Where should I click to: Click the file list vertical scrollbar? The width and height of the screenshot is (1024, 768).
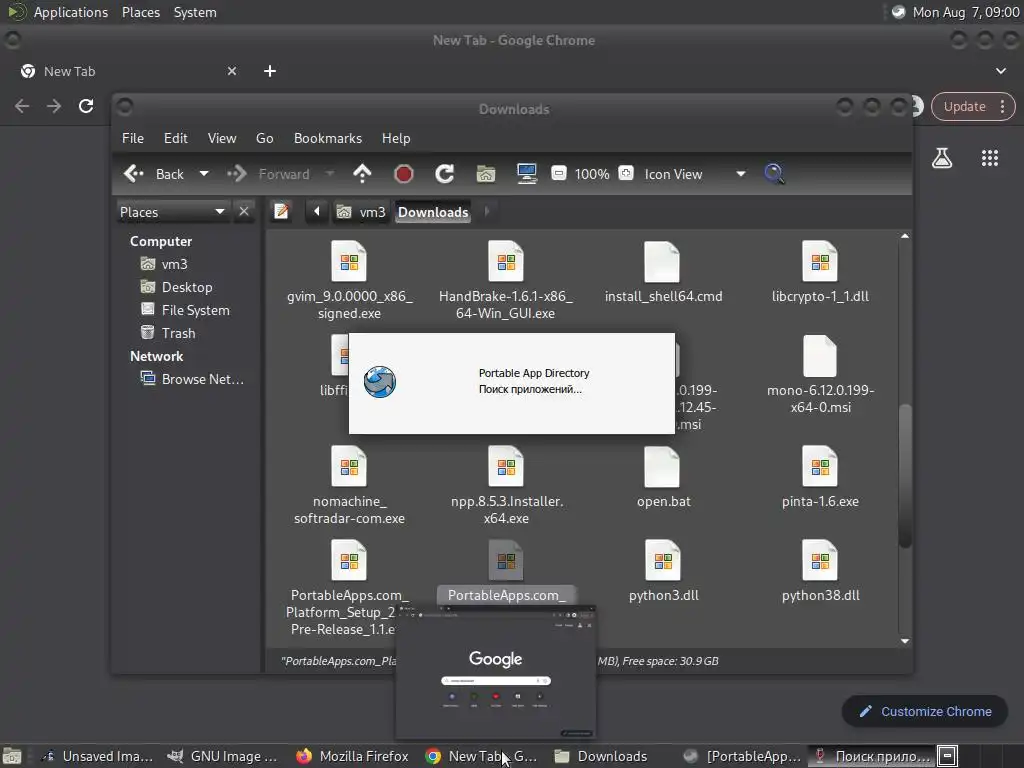(904, 475)
